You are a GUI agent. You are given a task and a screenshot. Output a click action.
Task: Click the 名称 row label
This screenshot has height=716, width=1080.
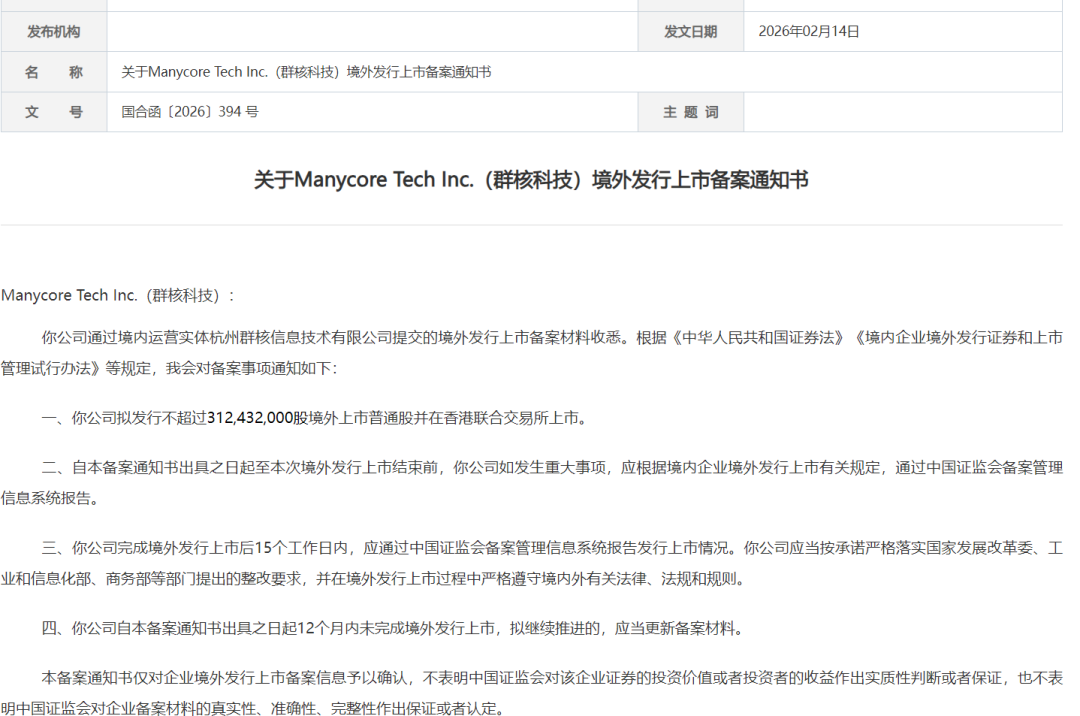(52, 71)
